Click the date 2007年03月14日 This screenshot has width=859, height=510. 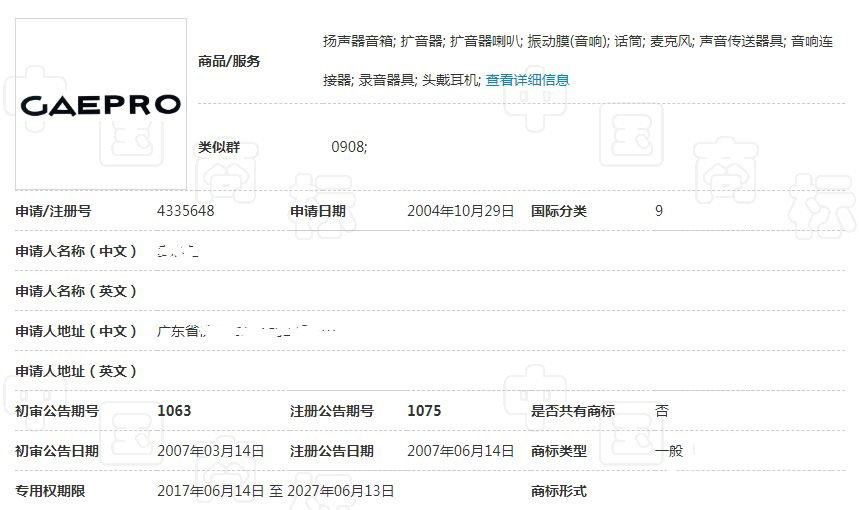(210, 451)
